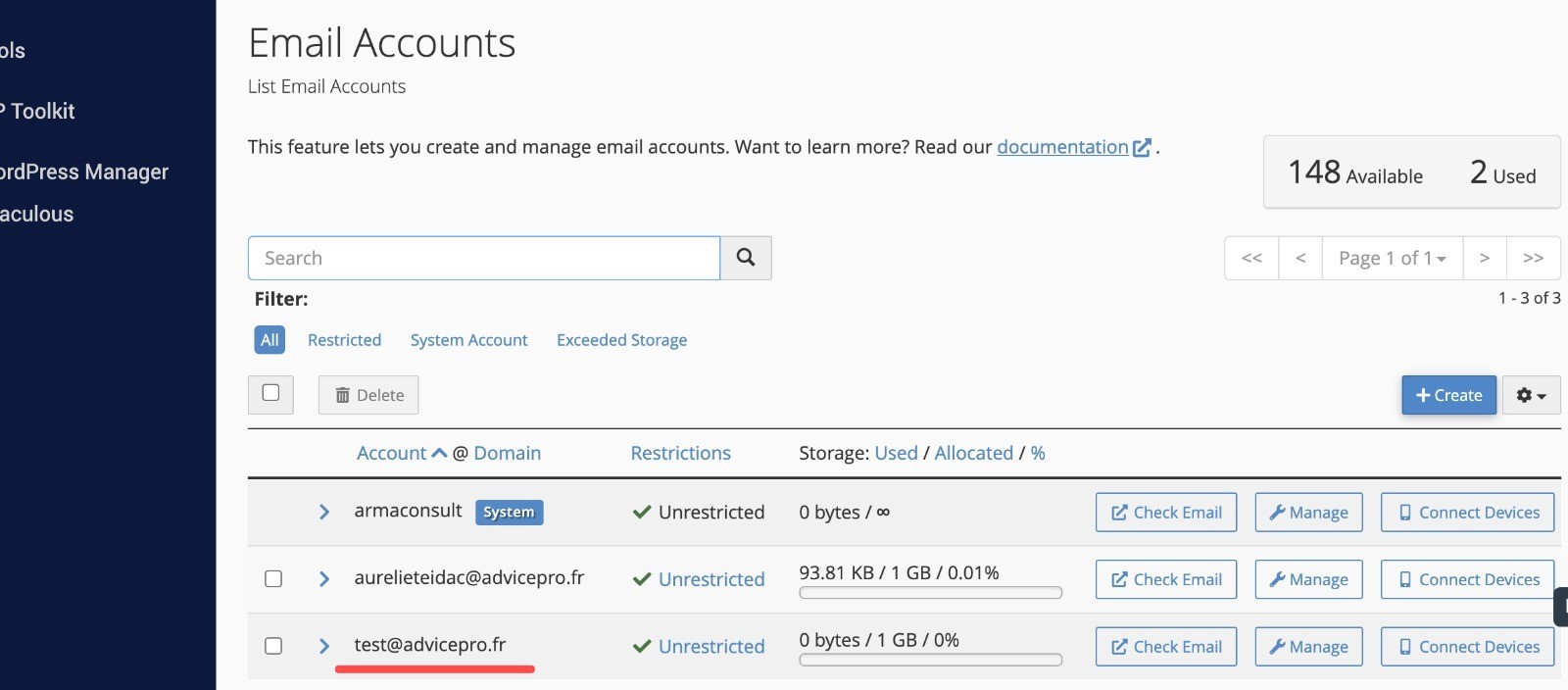This screenshot has width=1568, height=690.
Task: Click the storage usage bar for aurelieteidac@advicepro.fr
Action: (x=930, y=593)
